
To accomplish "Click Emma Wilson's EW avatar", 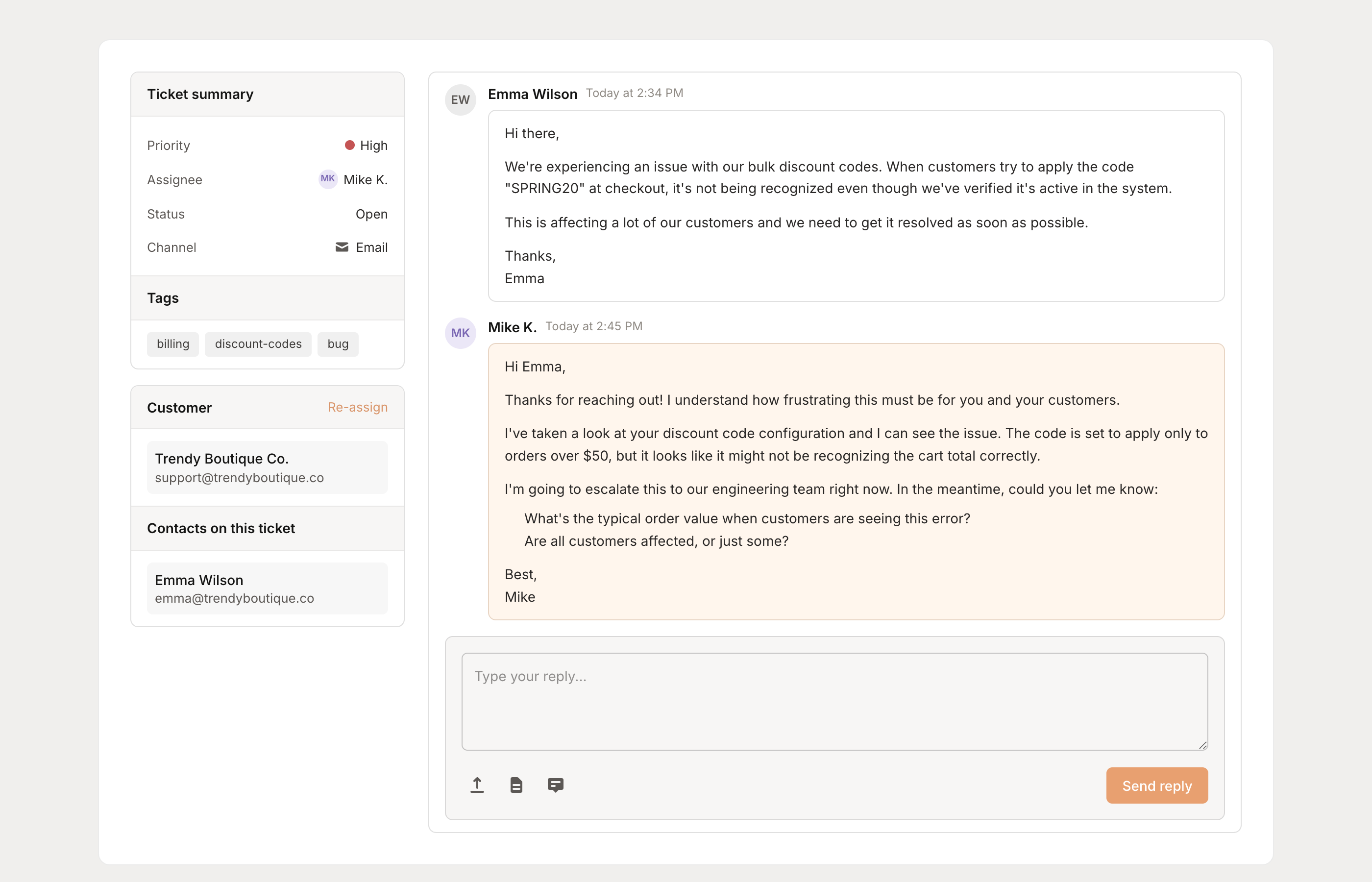I will (x=461, y=99).
